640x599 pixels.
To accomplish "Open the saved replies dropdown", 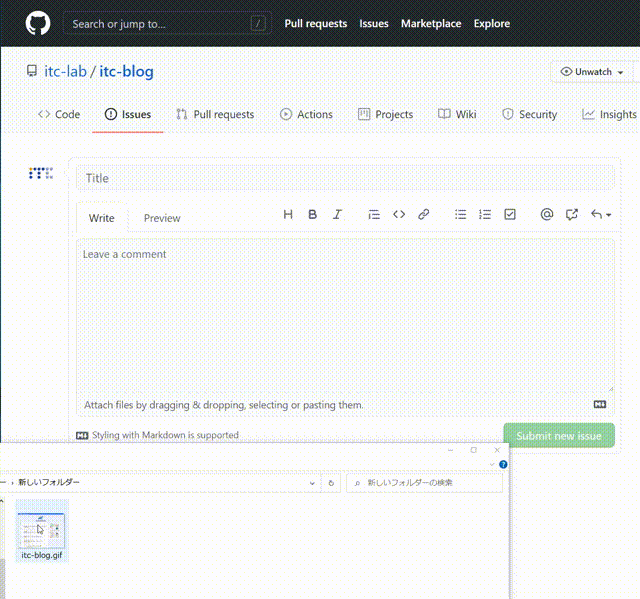I will (x=601, y=214).
